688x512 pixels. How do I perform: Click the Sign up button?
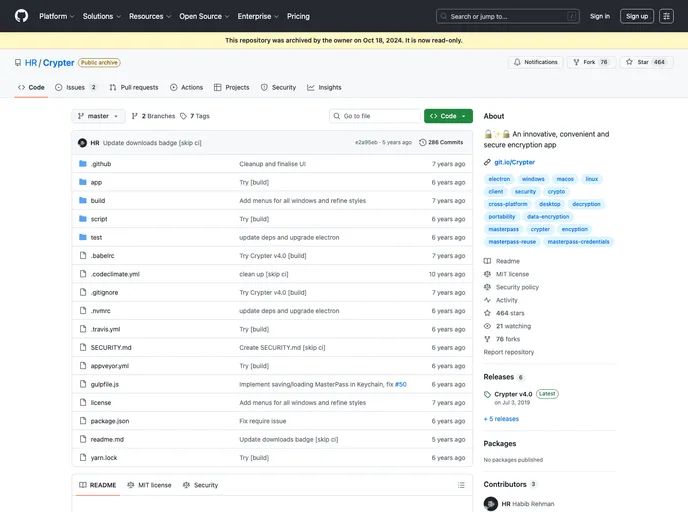pos(637,16)
